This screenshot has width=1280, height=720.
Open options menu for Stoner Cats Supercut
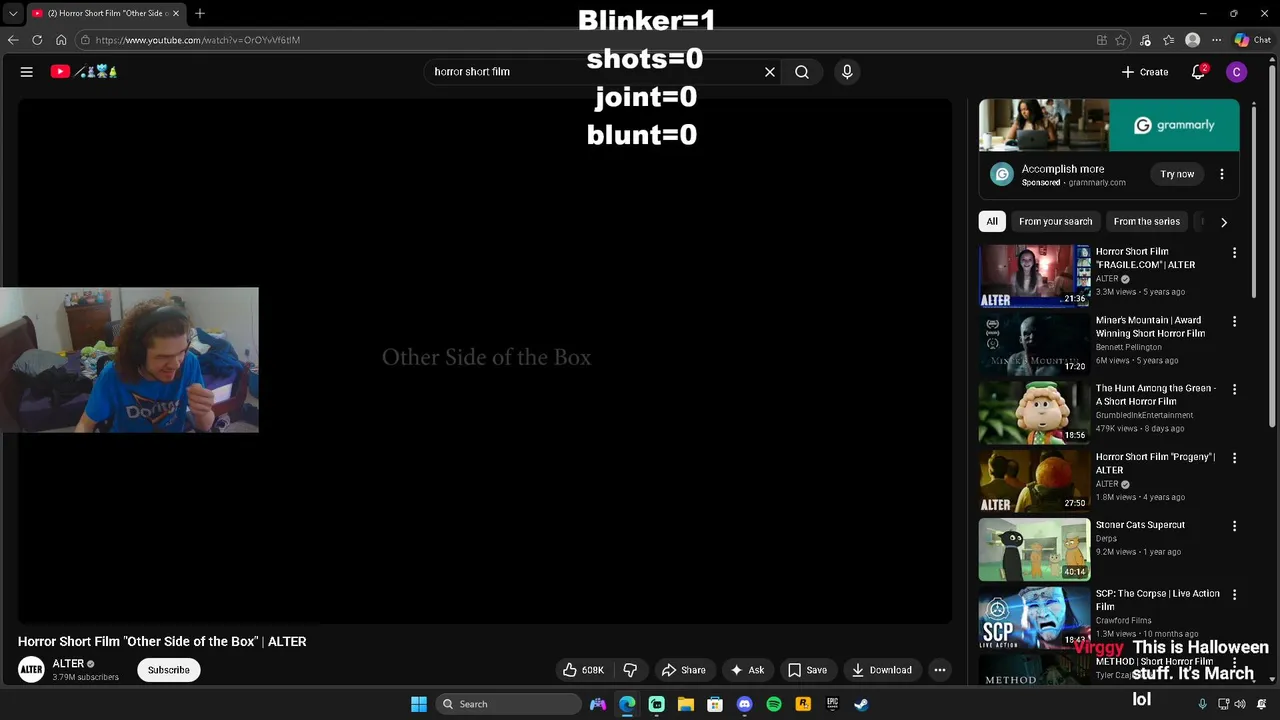1234,526
